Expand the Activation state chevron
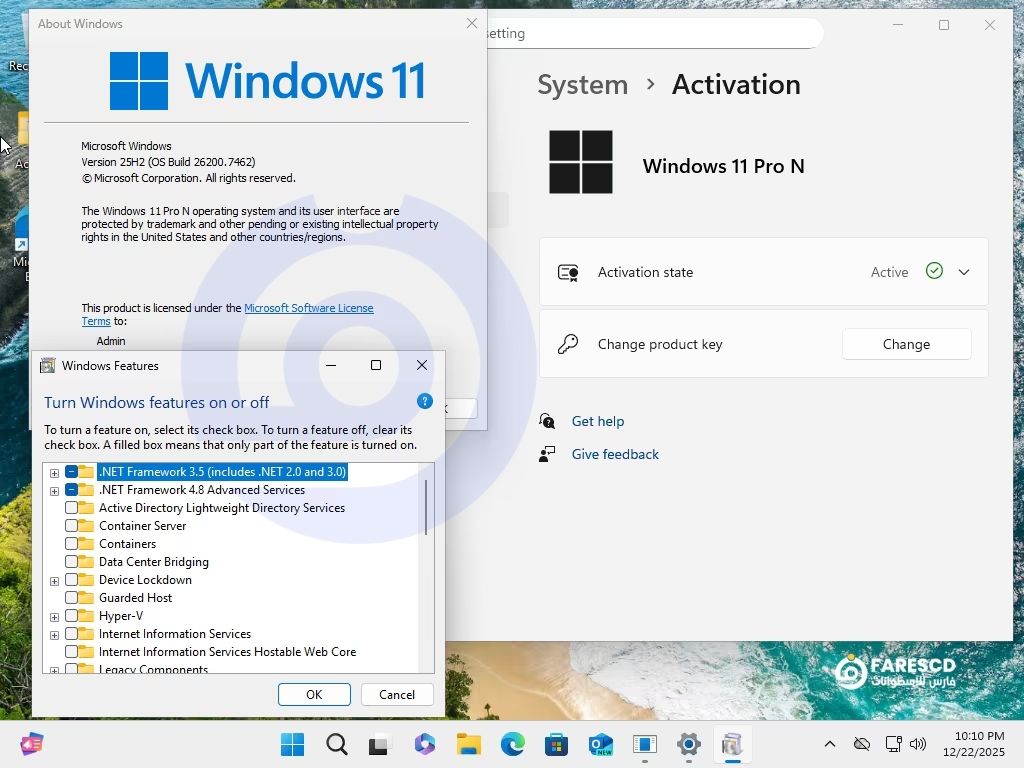 click(x=964, y=272)
